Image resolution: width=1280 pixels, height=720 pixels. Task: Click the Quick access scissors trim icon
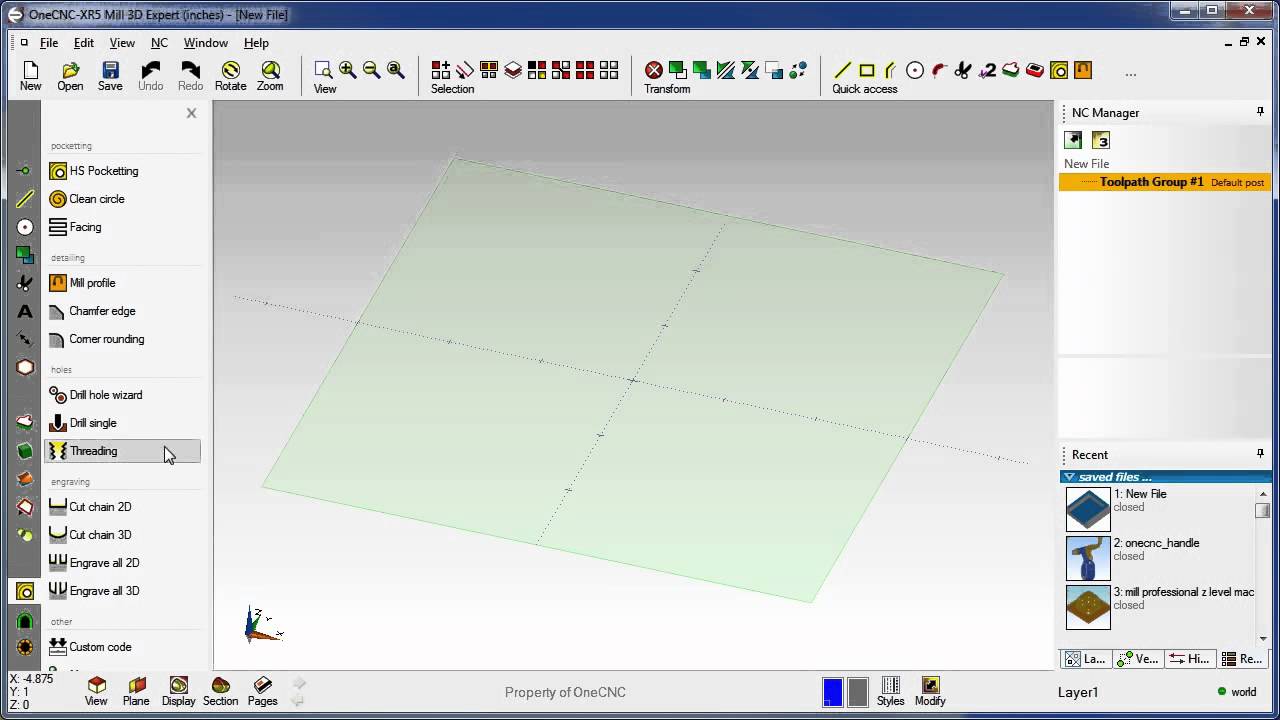962,70
